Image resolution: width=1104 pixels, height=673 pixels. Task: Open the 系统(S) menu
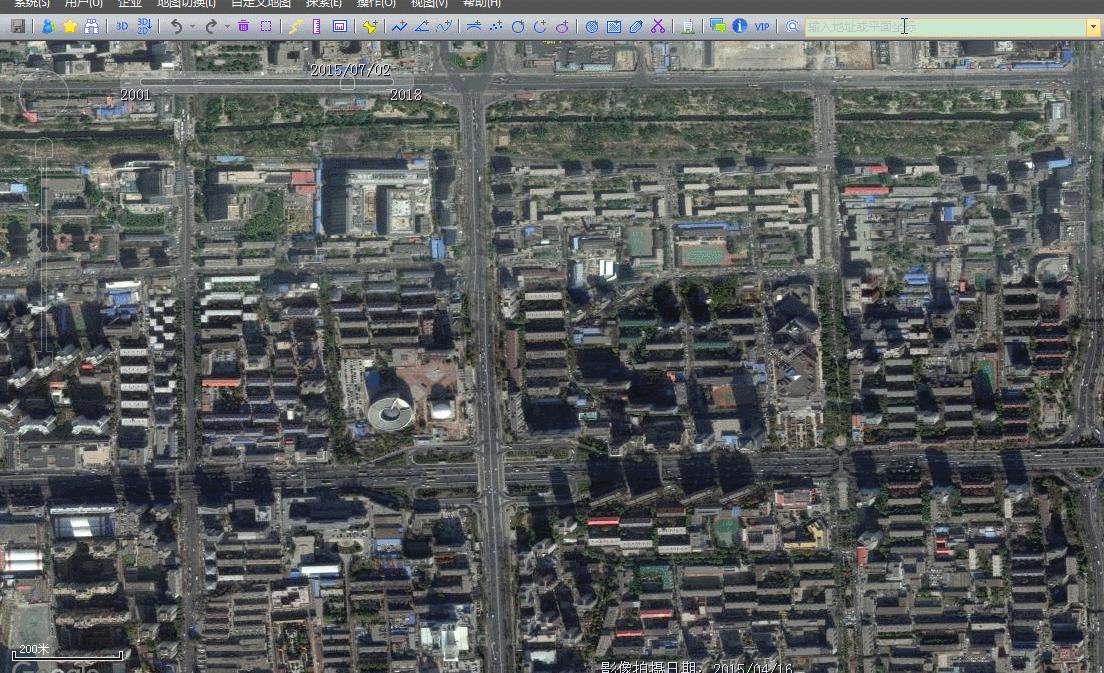pyautogui.click(x=32, y=4)
